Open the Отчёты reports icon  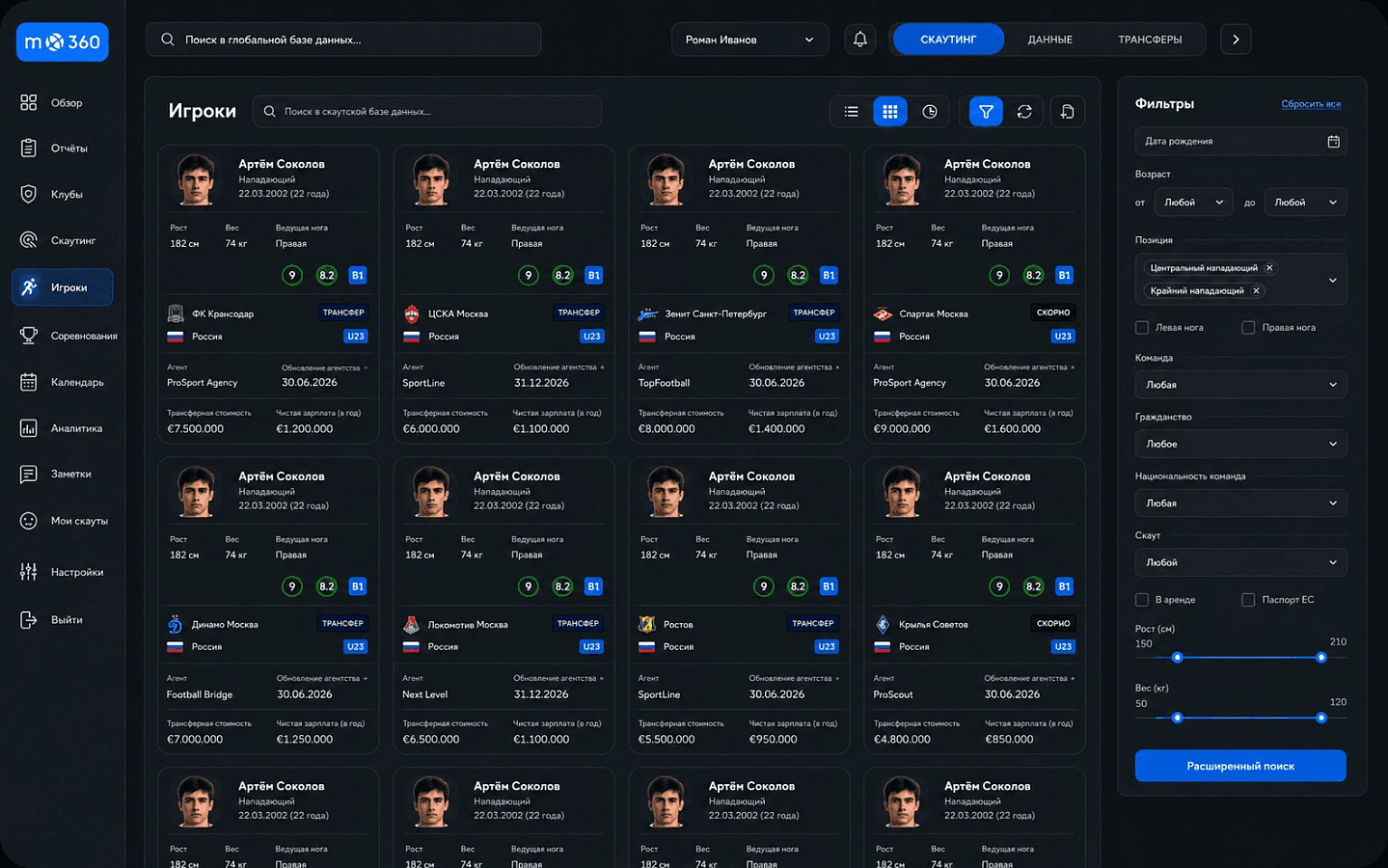point(29,149)
